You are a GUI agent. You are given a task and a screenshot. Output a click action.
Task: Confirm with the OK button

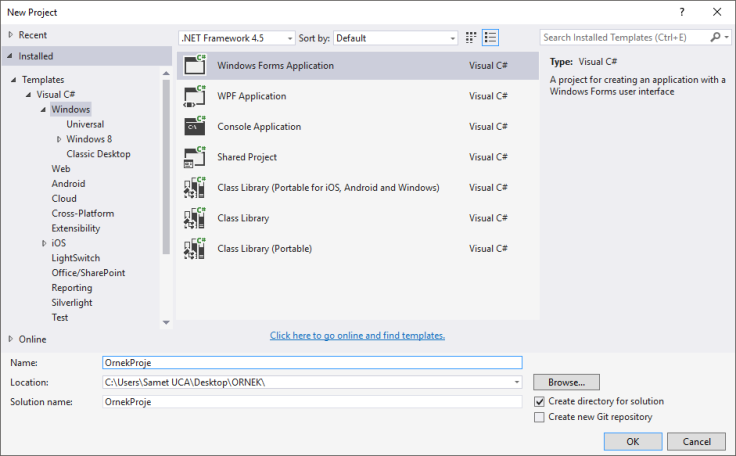[633, 441]
